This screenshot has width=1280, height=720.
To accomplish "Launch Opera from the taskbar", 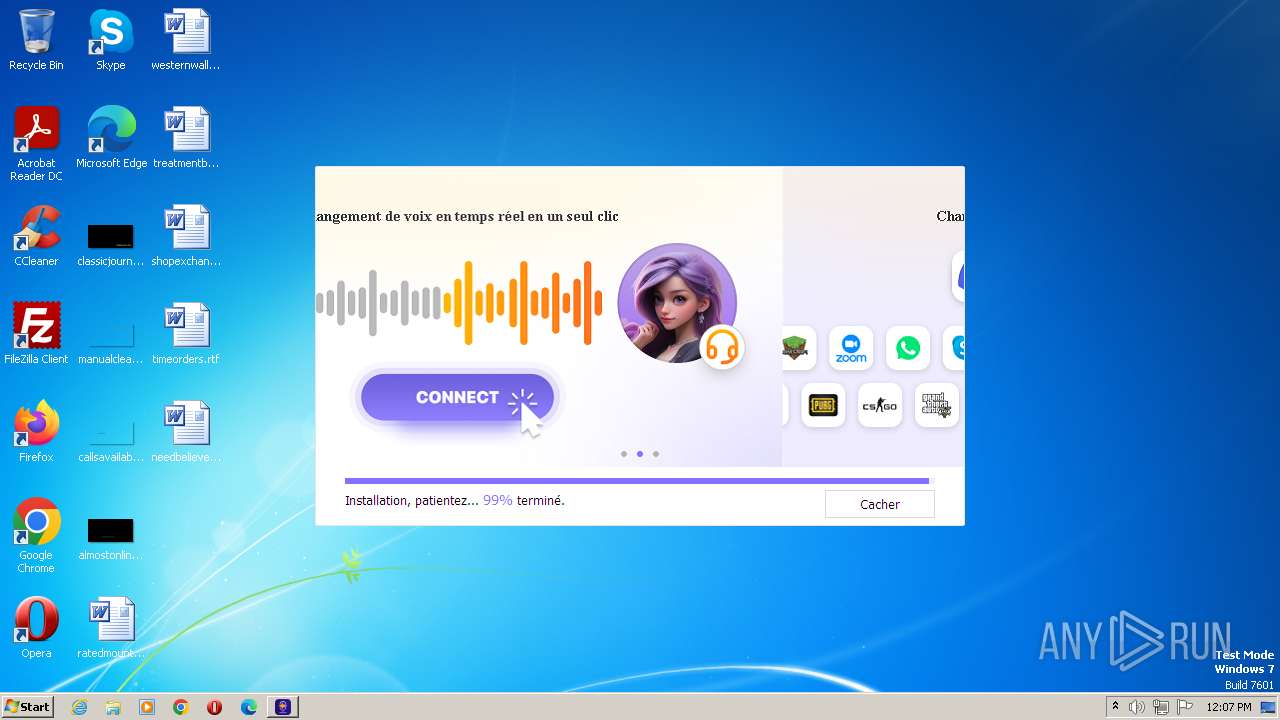I will [x=215, y=707].
